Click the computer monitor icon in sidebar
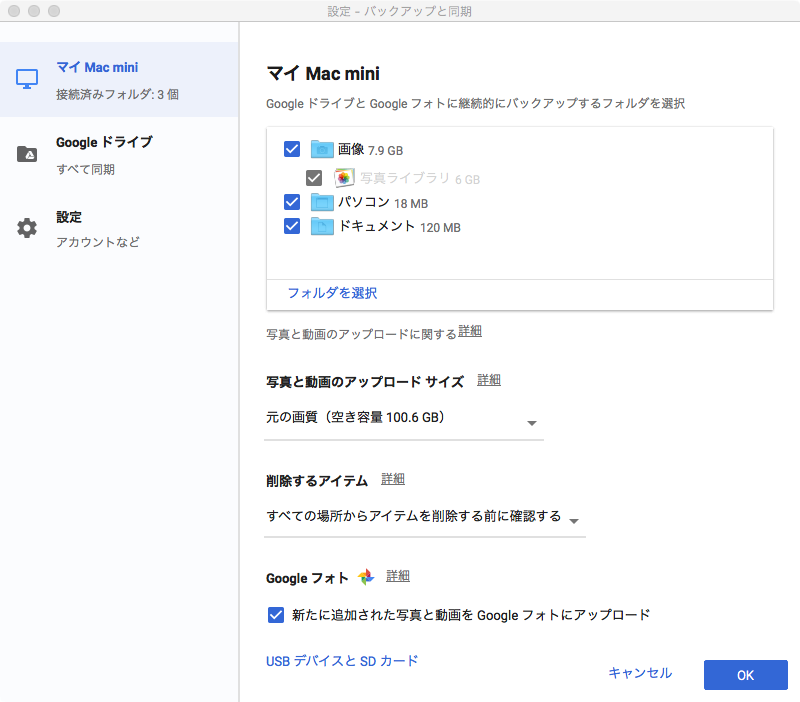 click(27, 79)
